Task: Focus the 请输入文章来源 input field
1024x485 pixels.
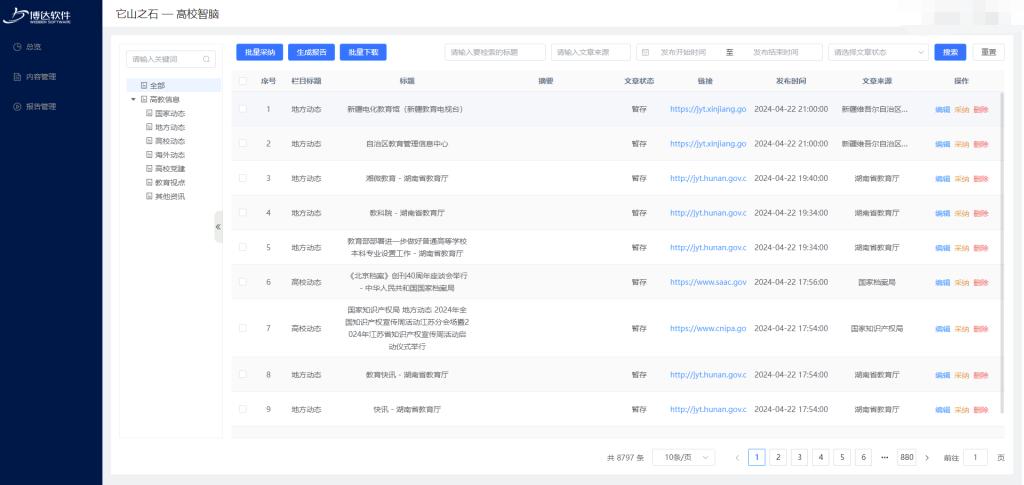Action: click(590, 53)
